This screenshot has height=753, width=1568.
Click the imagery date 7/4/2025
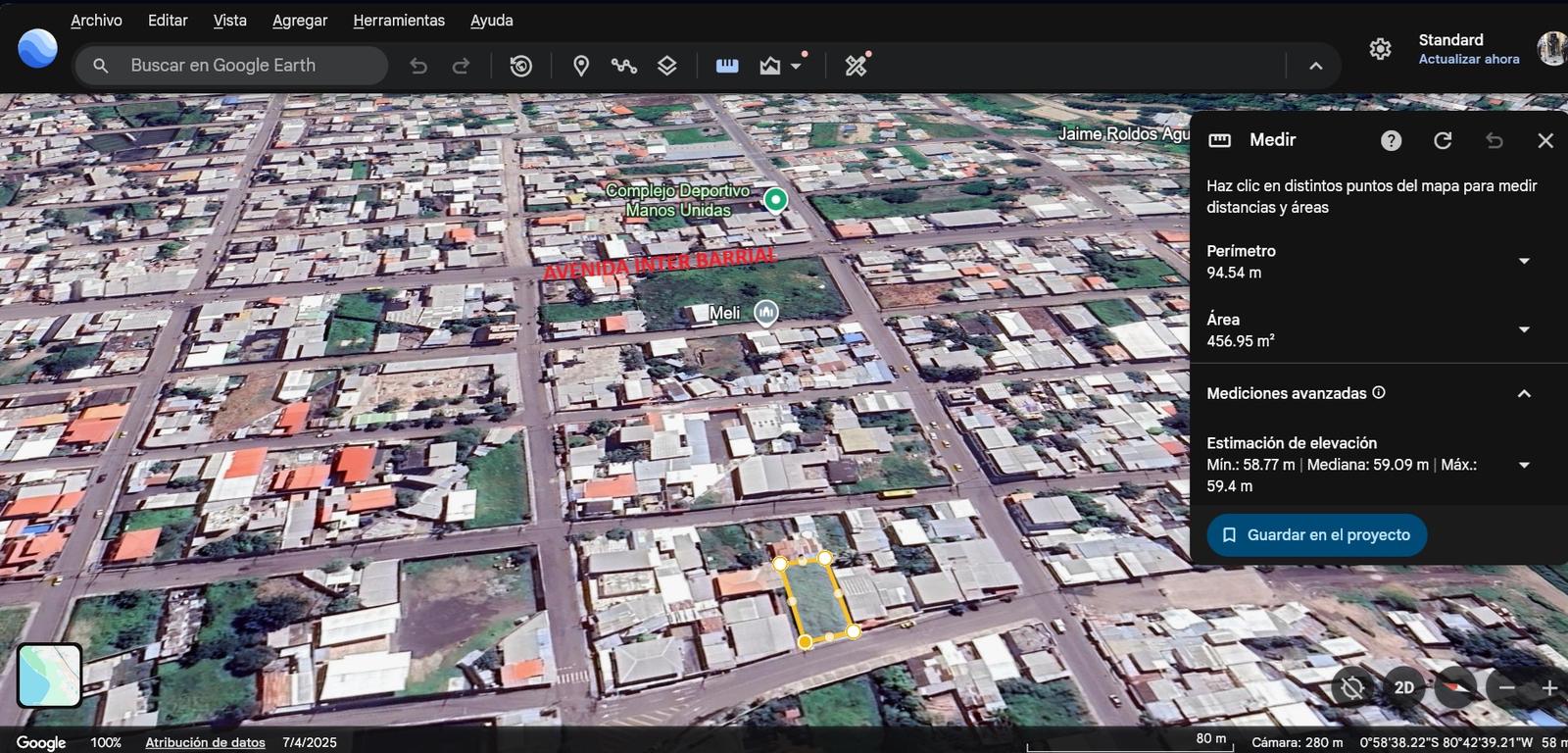coord(310,742)
